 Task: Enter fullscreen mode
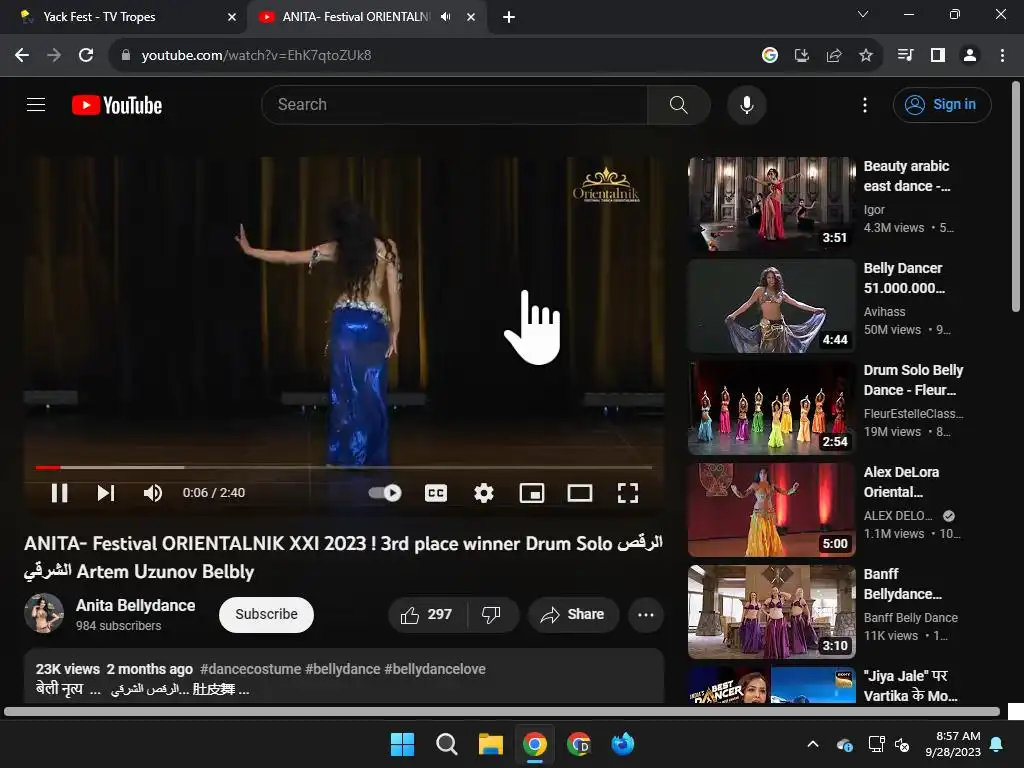[x=628, y=493]
